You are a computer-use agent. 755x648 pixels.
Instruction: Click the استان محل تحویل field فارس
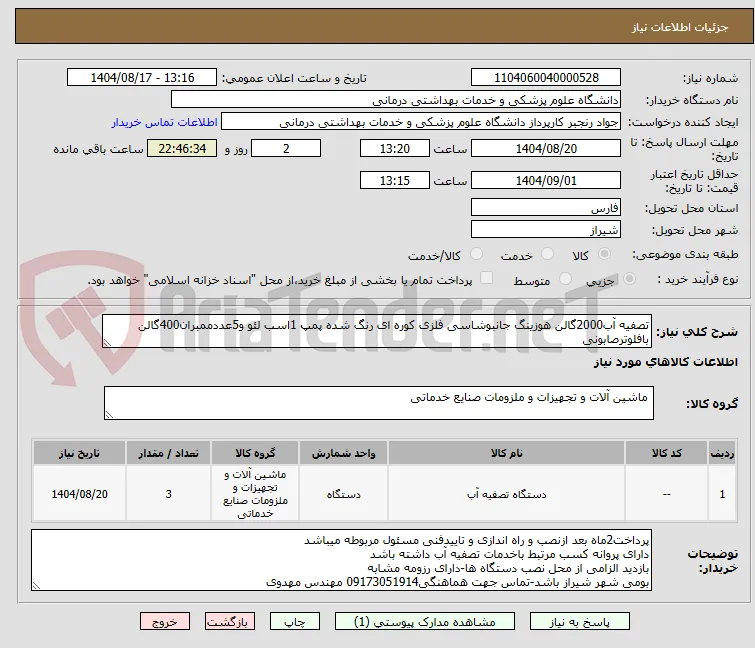(x=546, y=207)
